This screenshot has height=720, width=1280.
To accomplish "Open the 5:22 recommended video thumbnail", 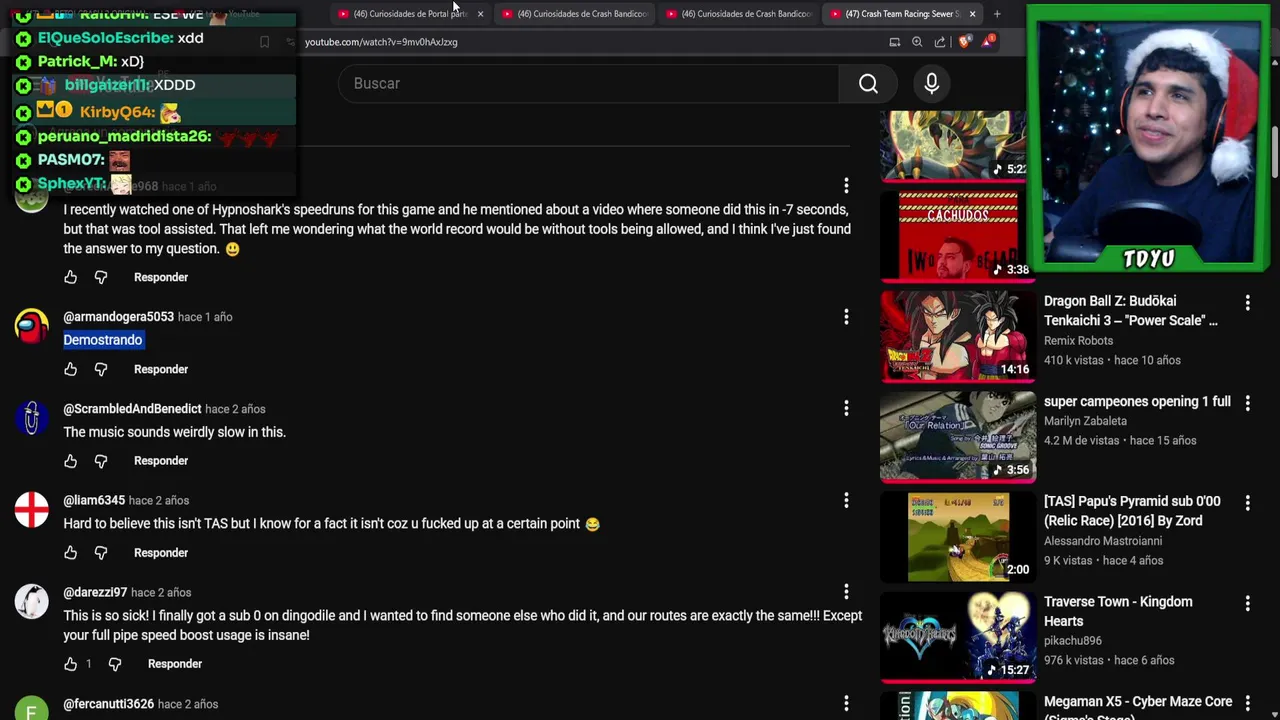I will click(x=958, y=146).
